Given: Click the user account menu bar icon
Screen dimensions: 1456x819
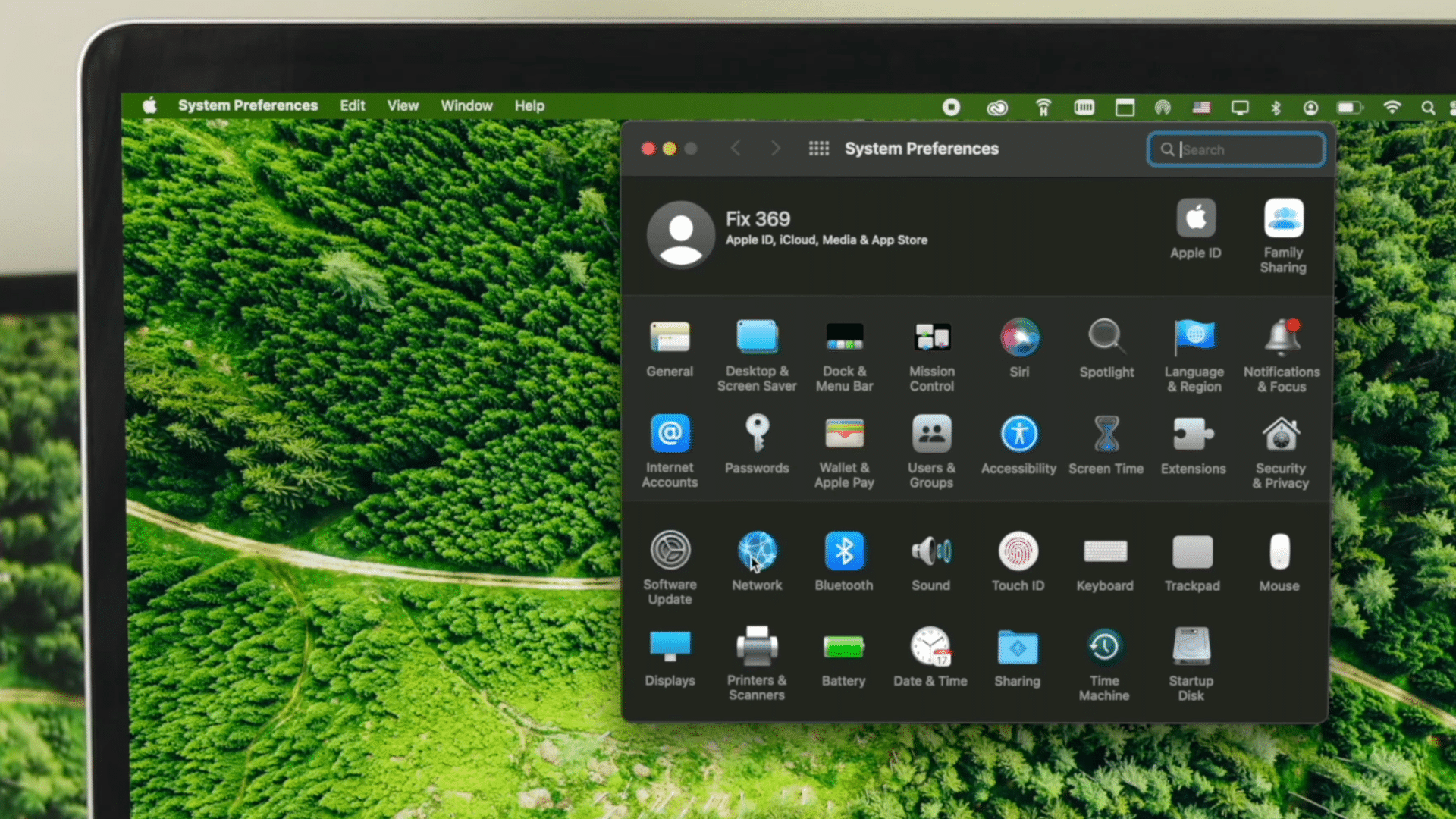Looking at the screenshot, I should (x=1310, y=108).
